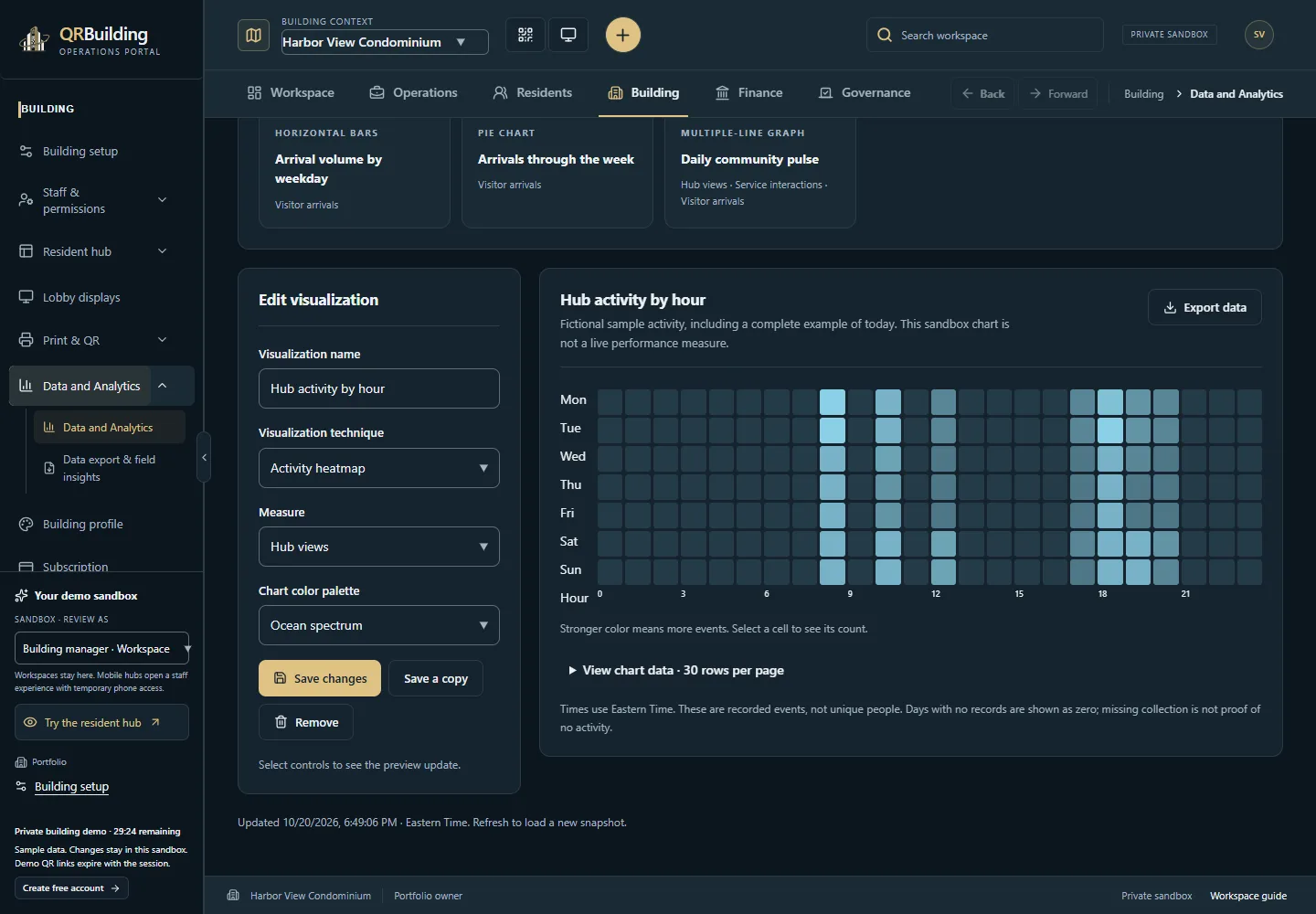Collapse the Data and Analytics section
This screenshot has width=1316, height=914.
[162, 386]
